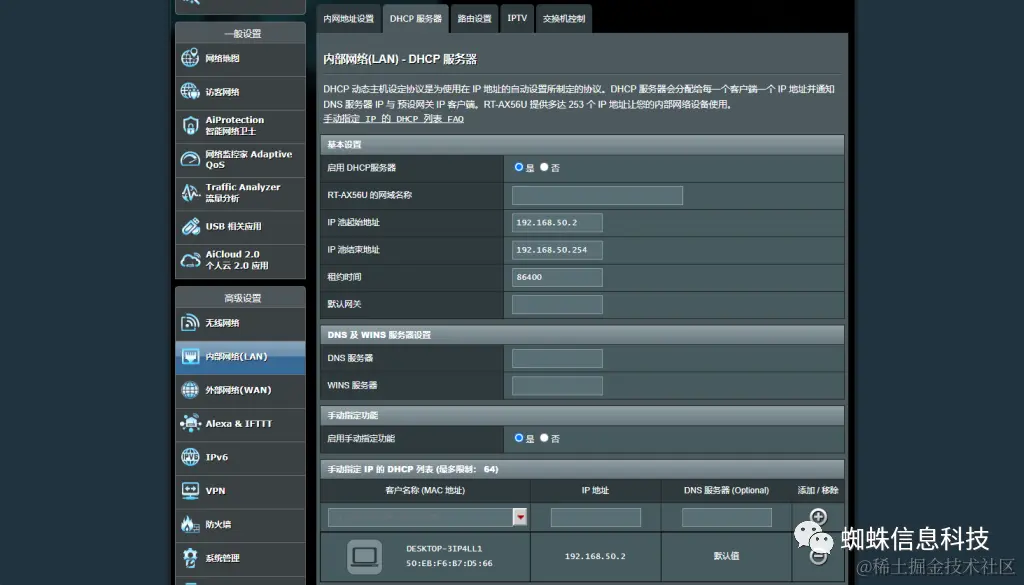Image resolution: width=1024 pixels, height=585 pixels.
Task: Switch to the 路由设置 tab
Action: click(x=474, y=19)
